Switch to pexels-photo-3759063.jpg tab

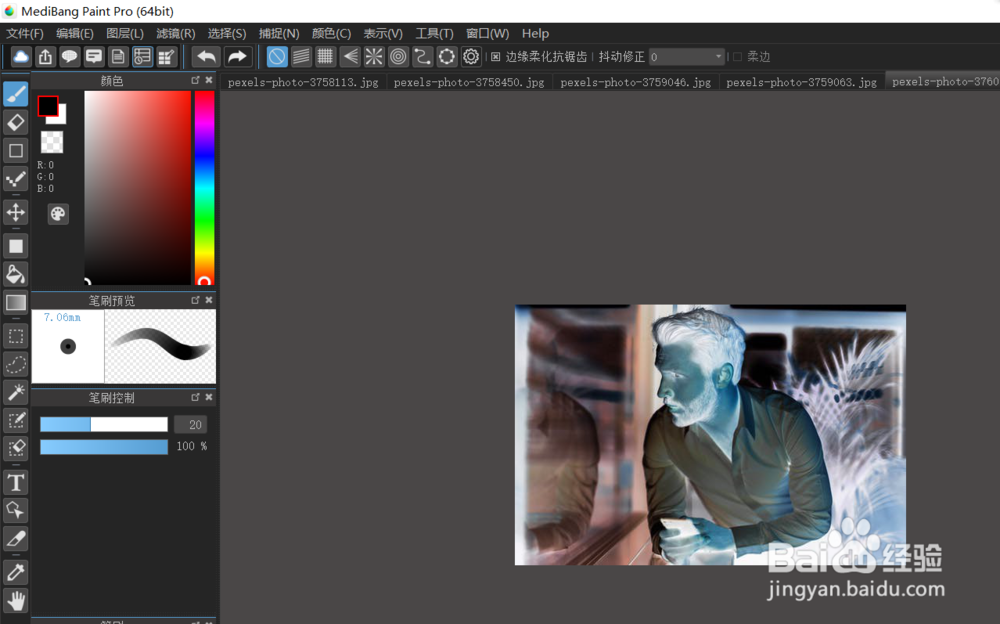point(801,82)
